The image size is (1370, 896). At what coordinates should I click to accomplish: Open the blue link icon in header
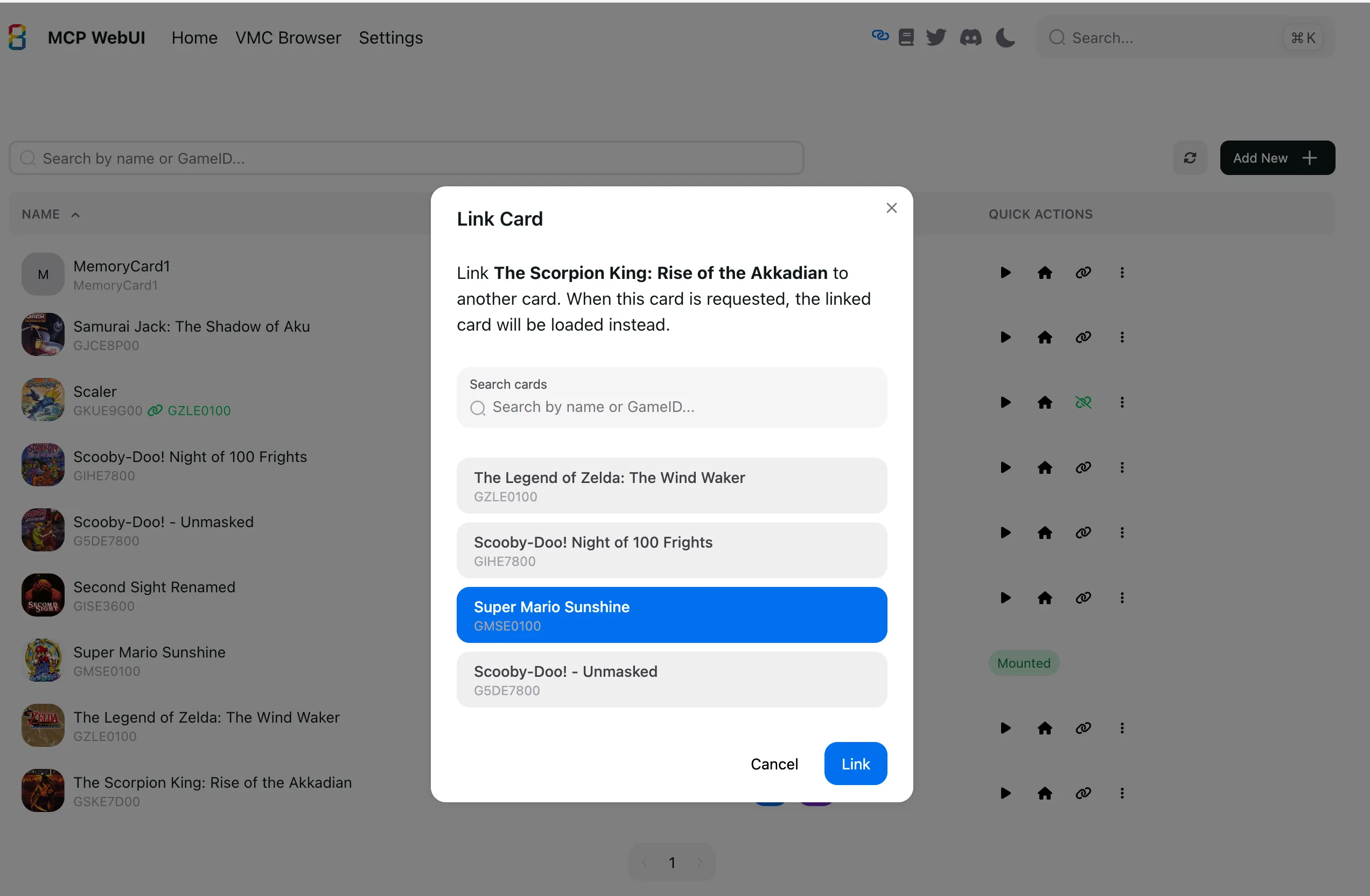(x=879, y=36)
